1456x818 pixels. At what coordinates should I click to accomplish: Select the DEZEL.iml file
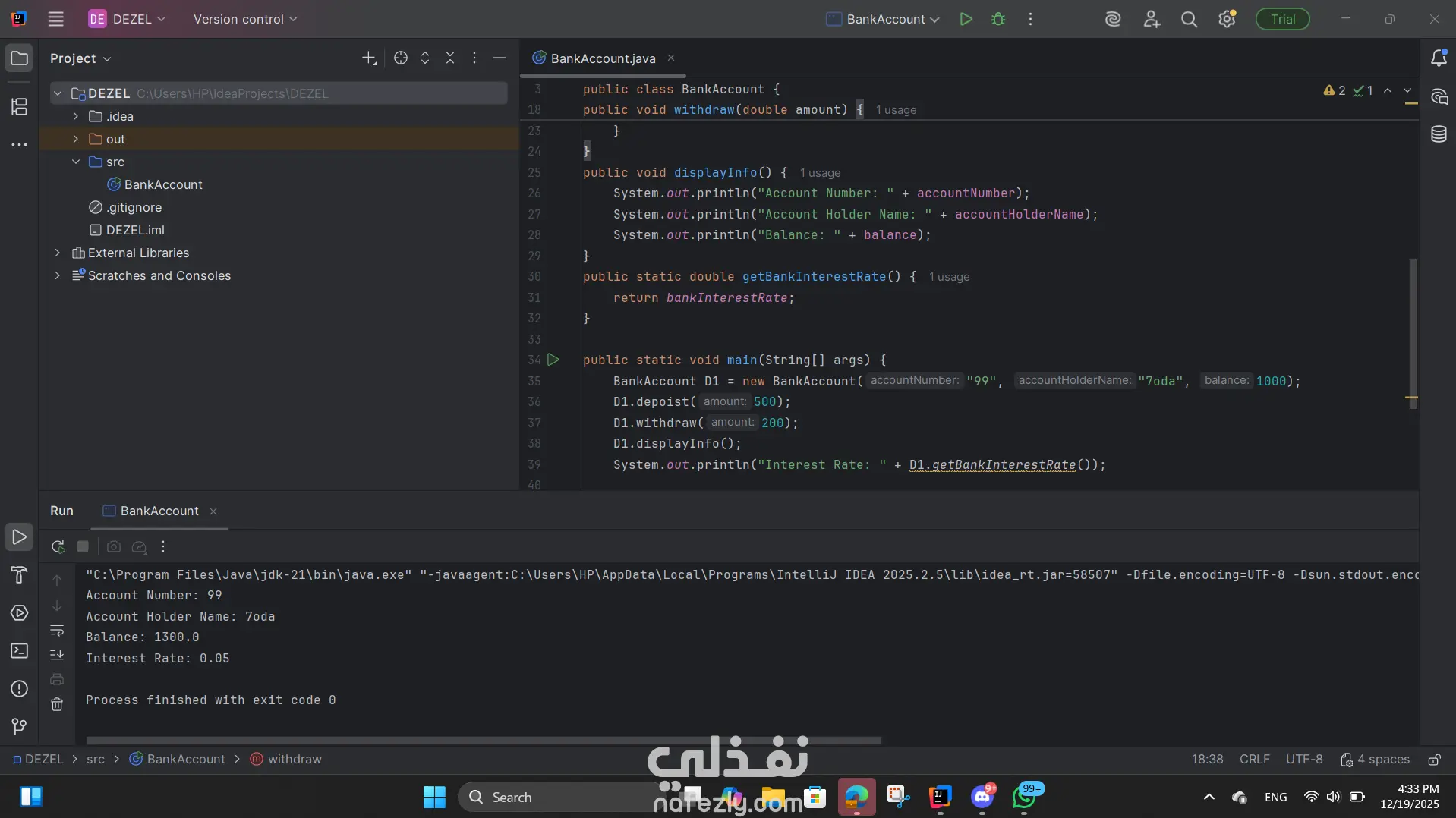127,230
